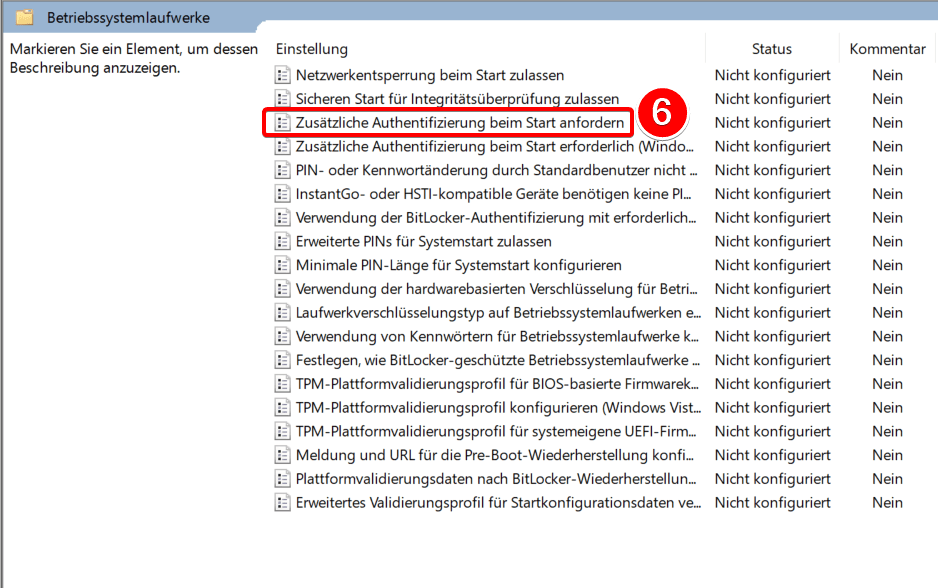Select TPM-Plattformvalidierungsprofil für BIOS-basierte Firmware

[497, 384]
